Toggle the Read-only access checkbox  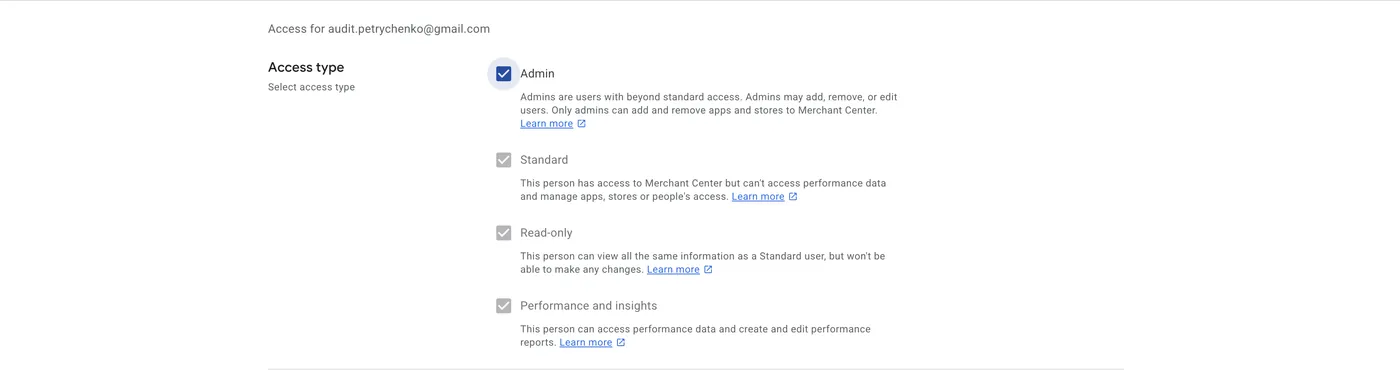click(x=504, y=233)
